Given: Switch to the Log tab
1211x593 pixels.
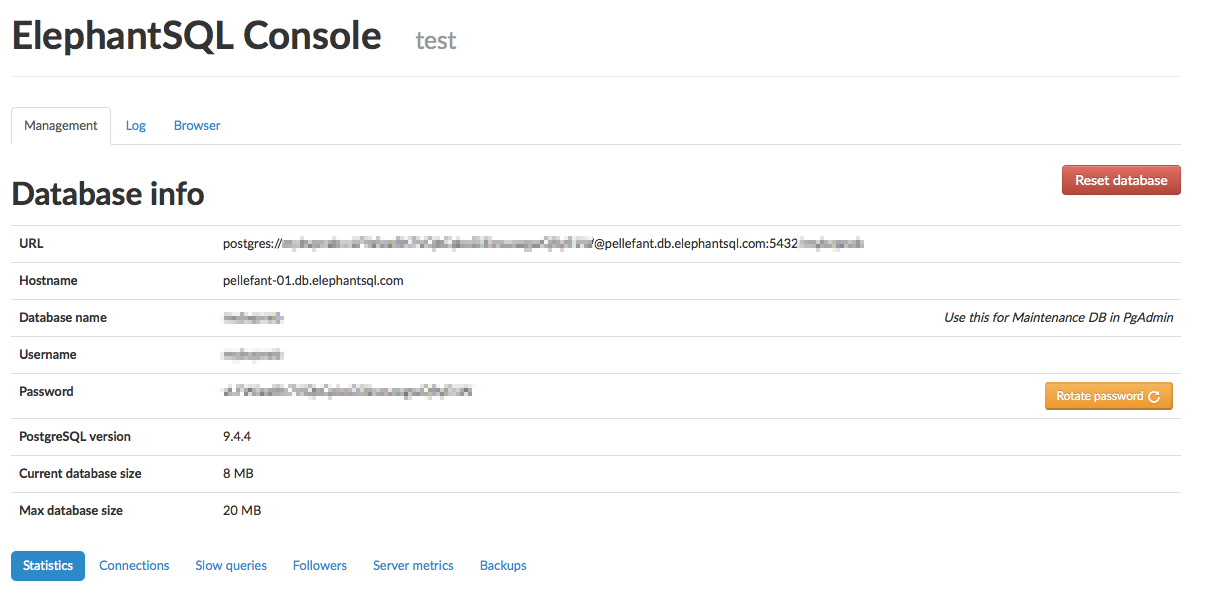Looking at the screenshot, I should (135, 125).
